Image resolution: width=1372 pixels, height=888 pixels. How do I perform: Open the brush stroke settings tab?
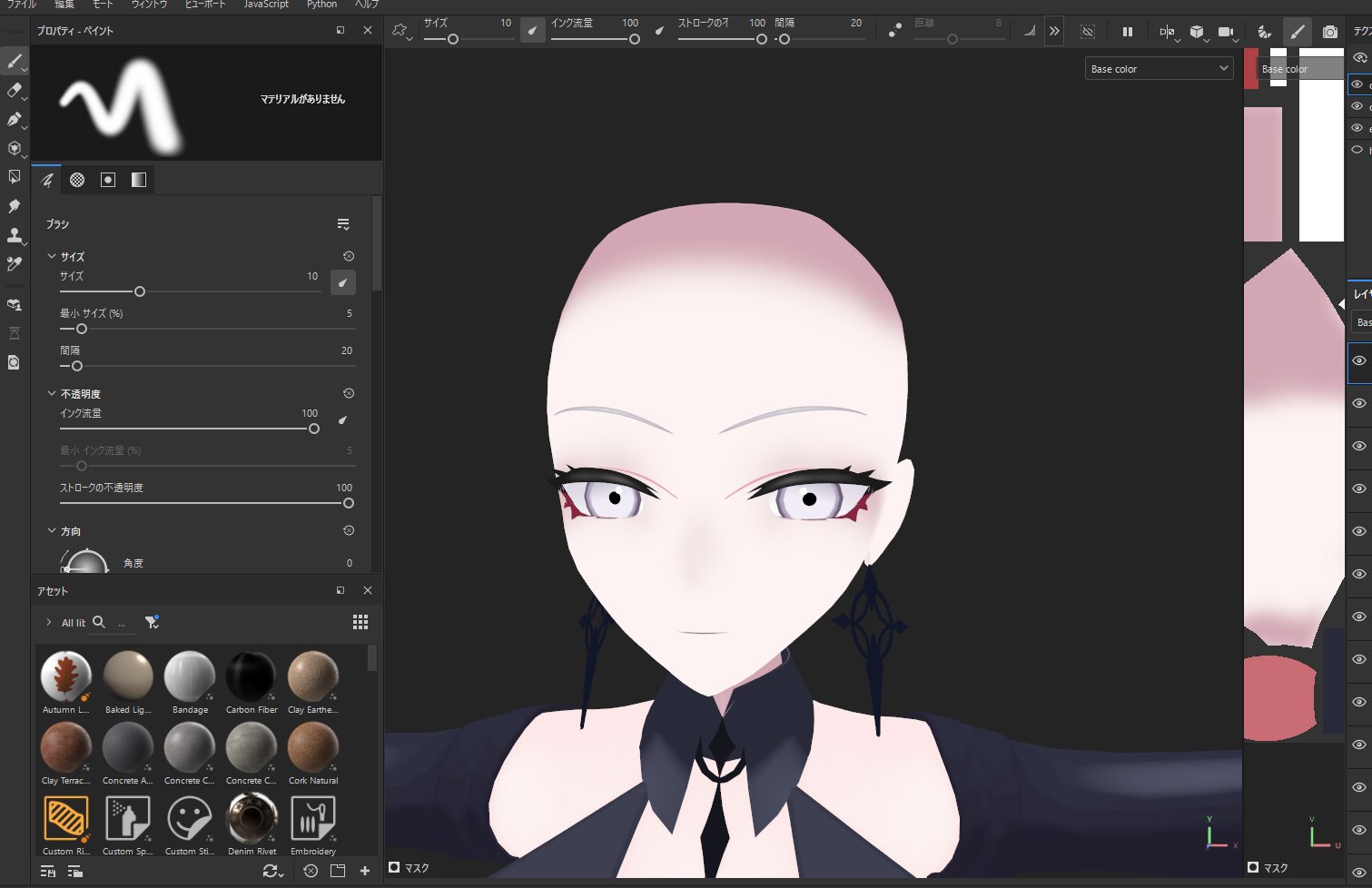[47, 180]
